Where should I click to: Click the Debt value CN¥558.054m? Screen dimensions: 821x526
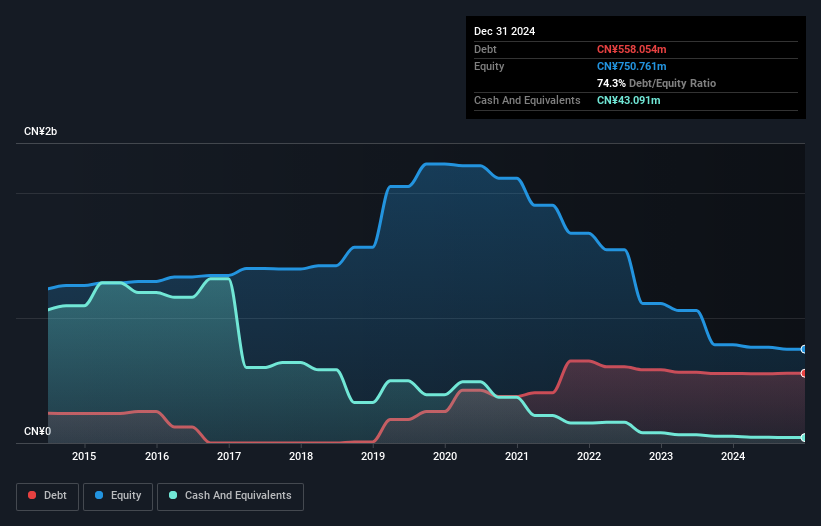(x=631, y=49)
